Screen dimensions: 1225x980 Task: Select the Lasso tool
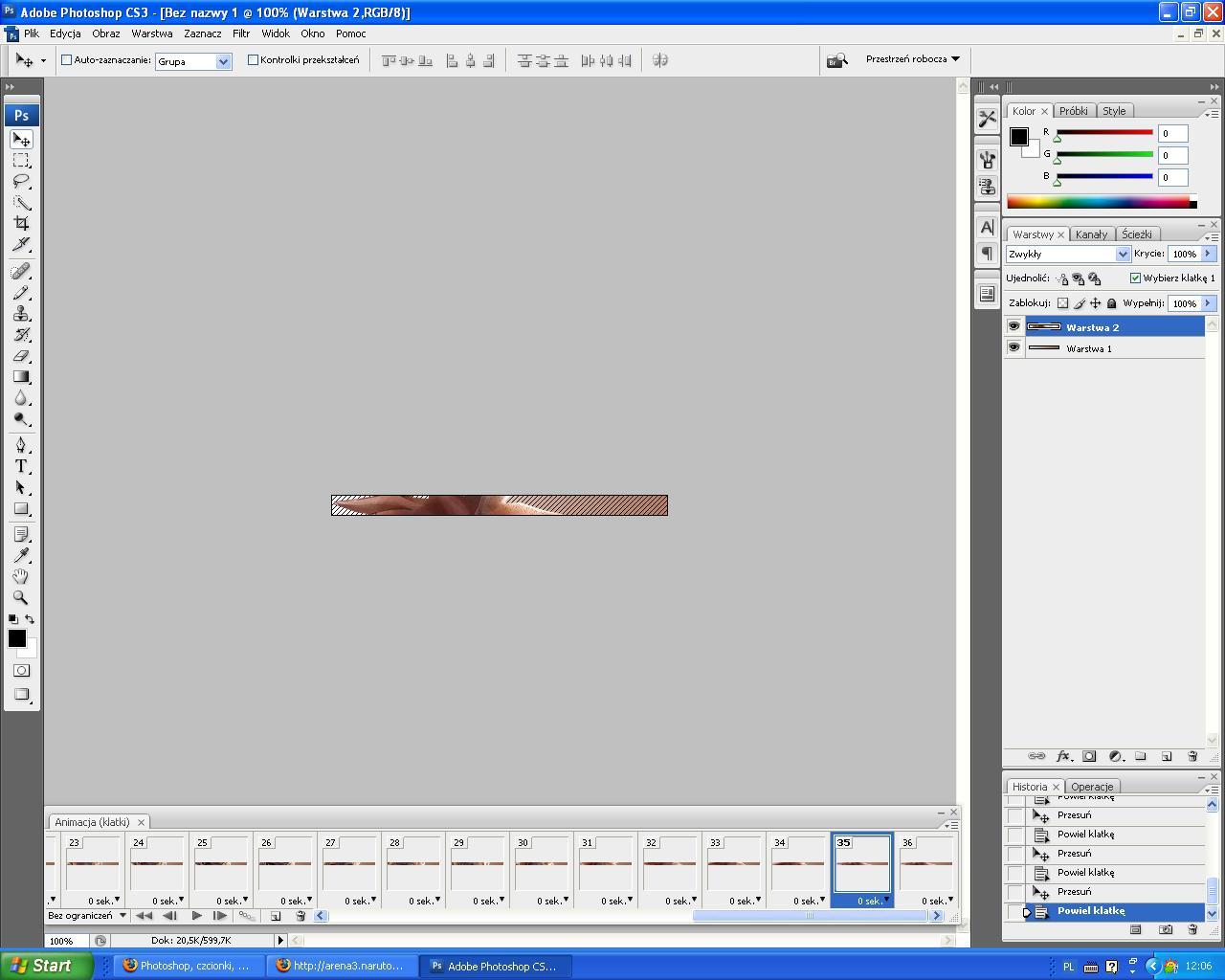[x=21, y=182]
